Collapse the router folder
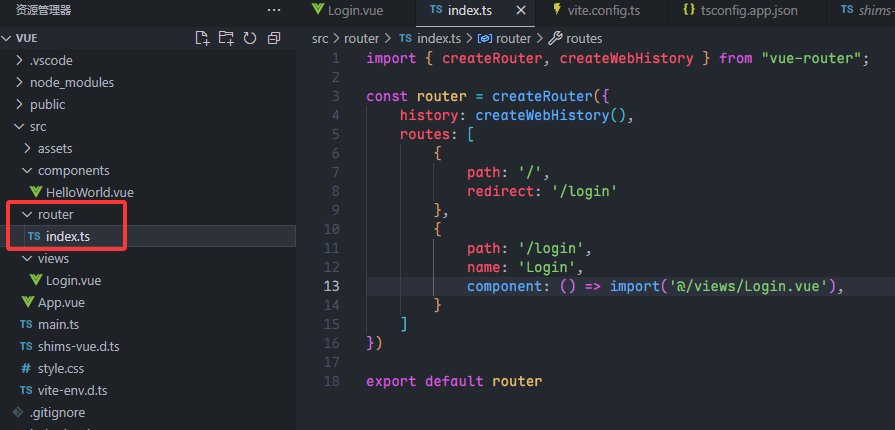The height and width of the screenshot is (430, 895). click(x=55, y=214)
